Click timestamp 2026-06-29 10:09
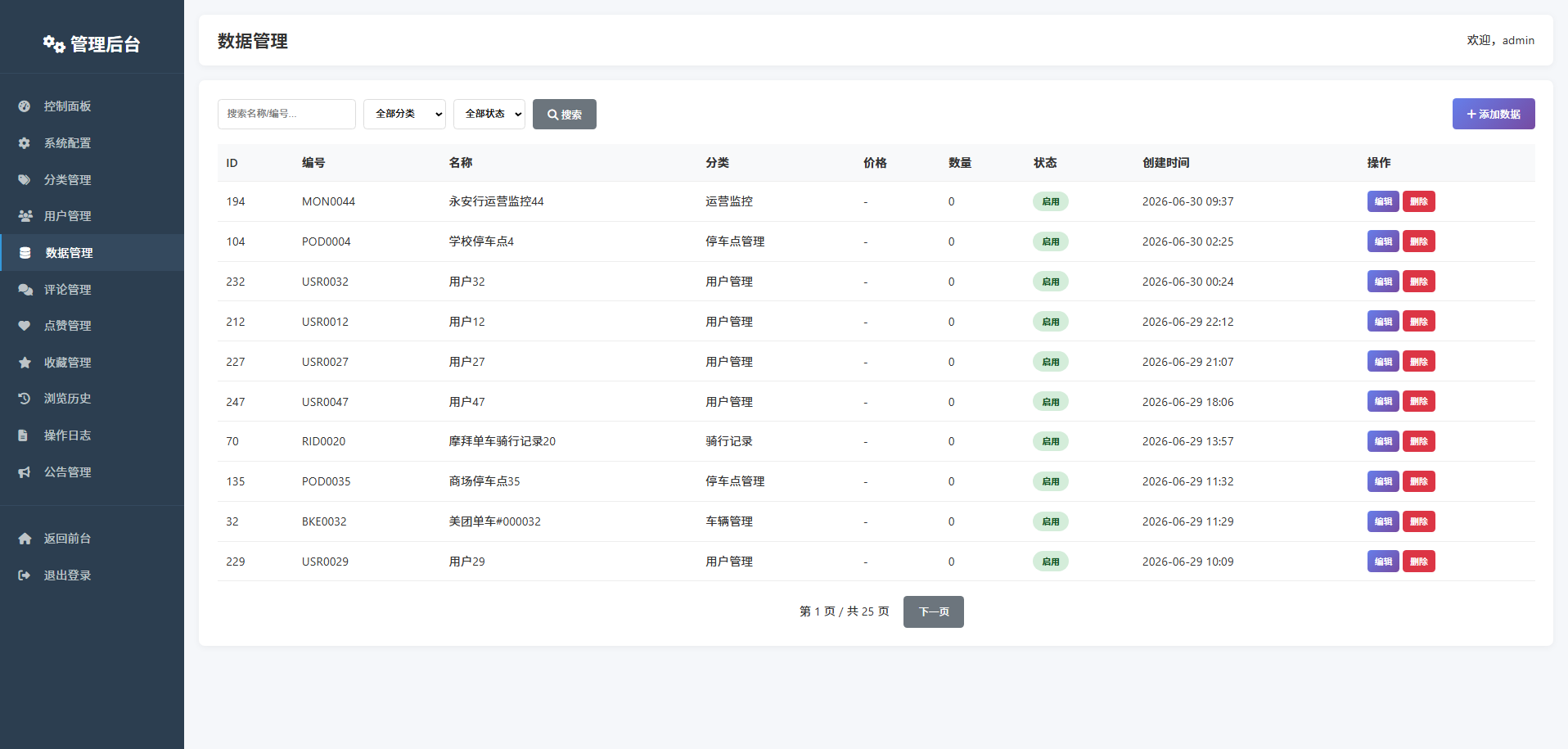The image size is (1568, 749). (1188, 562)
